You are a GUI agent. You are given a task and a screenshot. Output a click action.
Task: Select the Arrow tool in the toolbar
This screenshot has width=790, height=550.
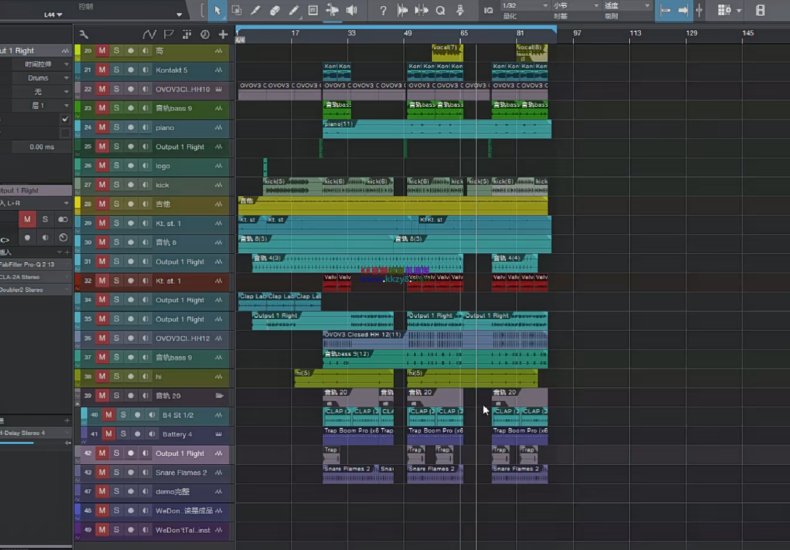pos(217,10)
